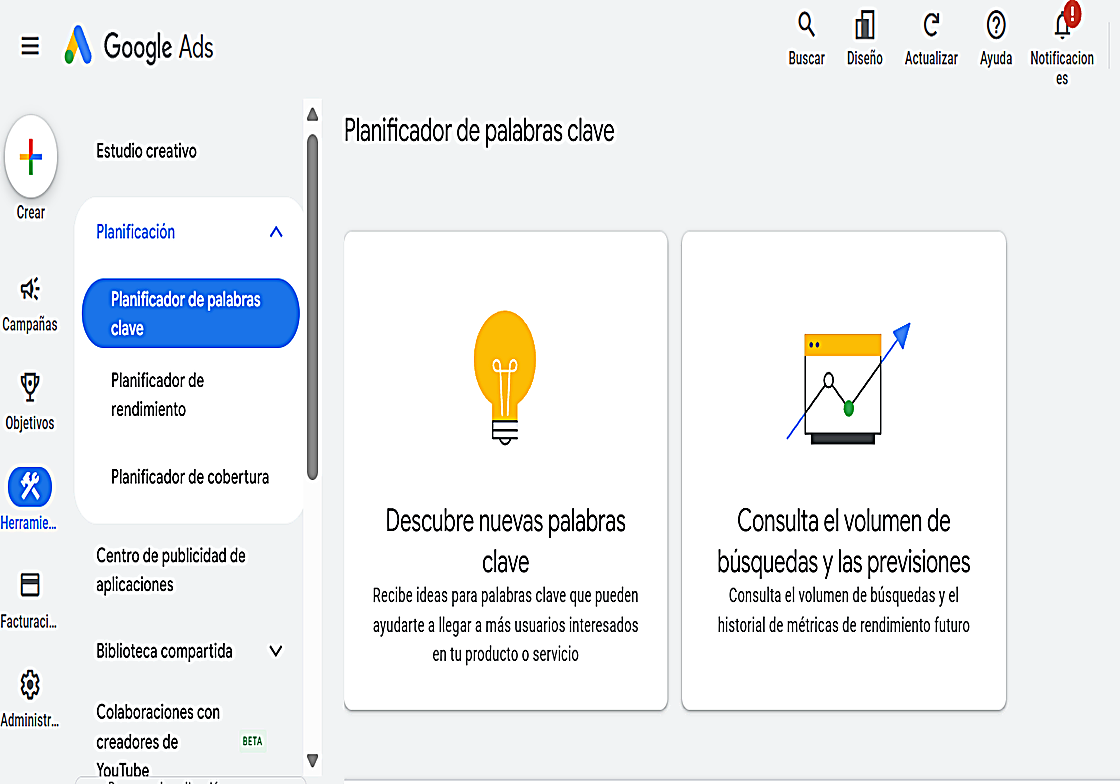Open the Diseño appearance icon
The height and width of the screenshot is (784, 1120).
point(864,25)
